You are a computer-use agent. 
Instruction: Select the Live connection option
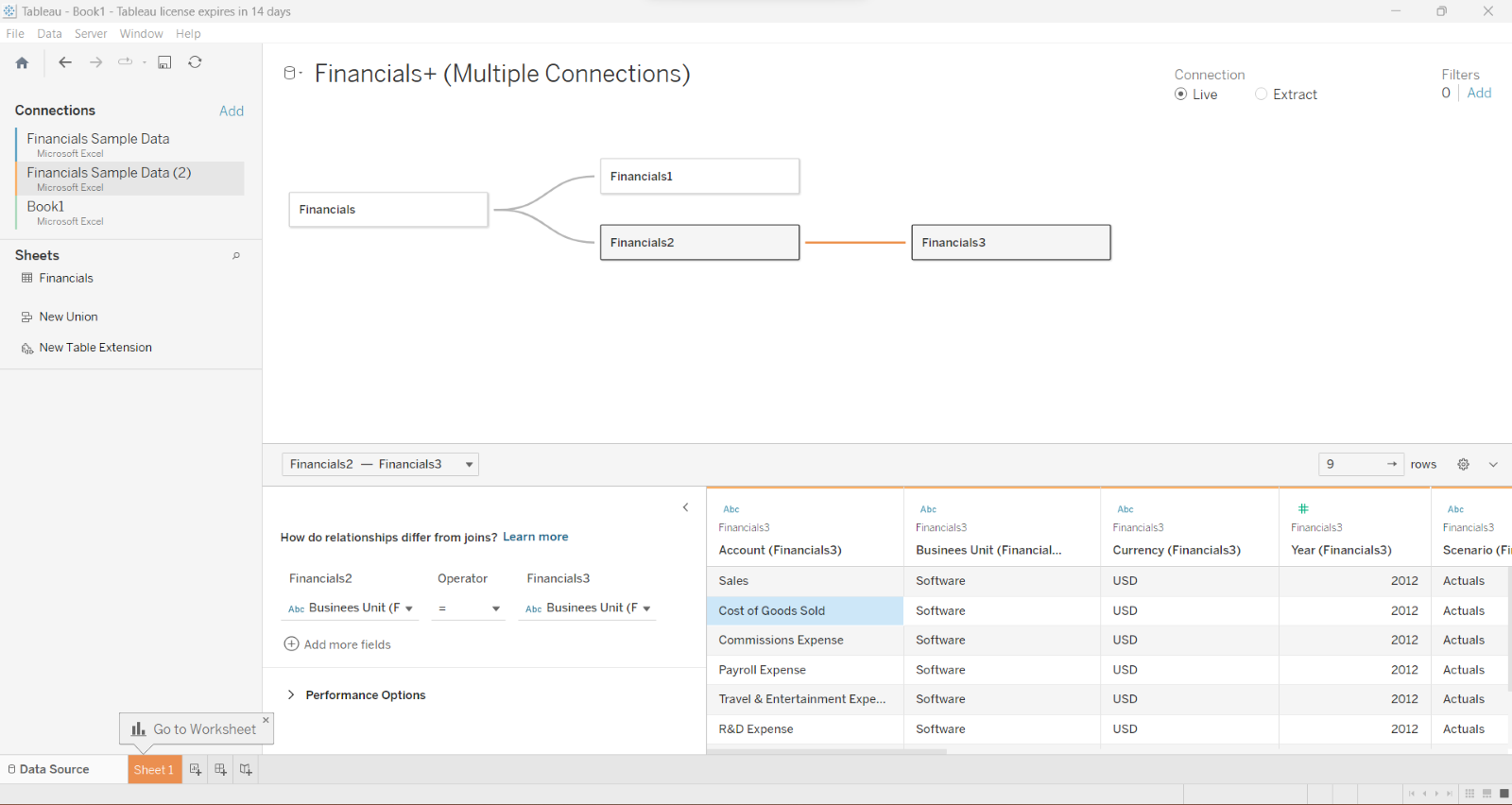[1181, 94]
